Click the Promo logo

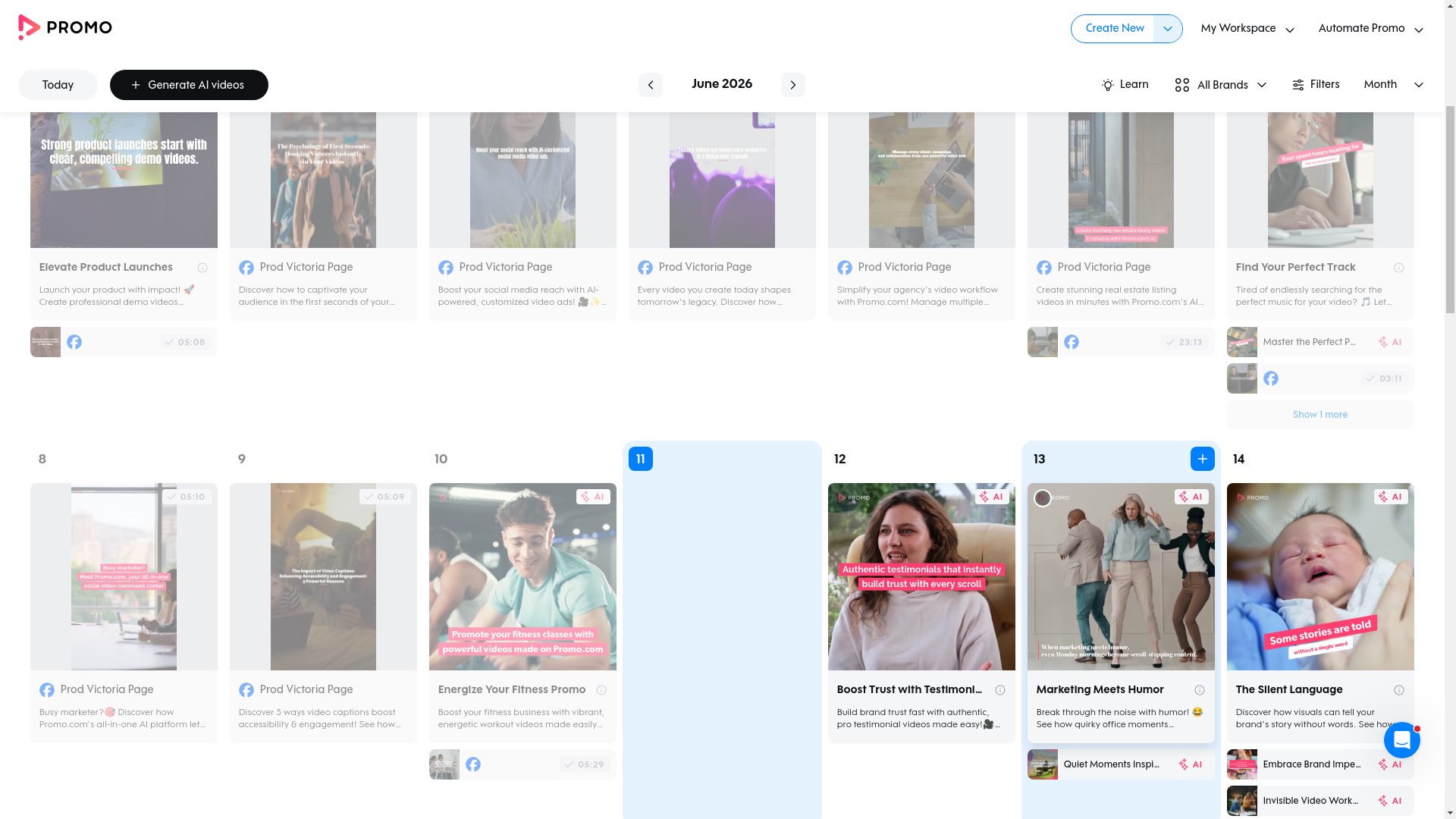click(x=65, y=28)
